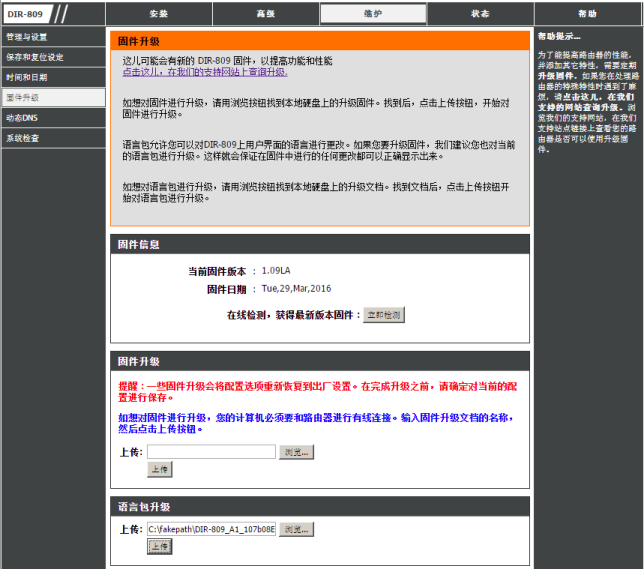Go to the 帮助 tab
The height and width of the screenshot is (569, 644).
(x=587, y=14)
